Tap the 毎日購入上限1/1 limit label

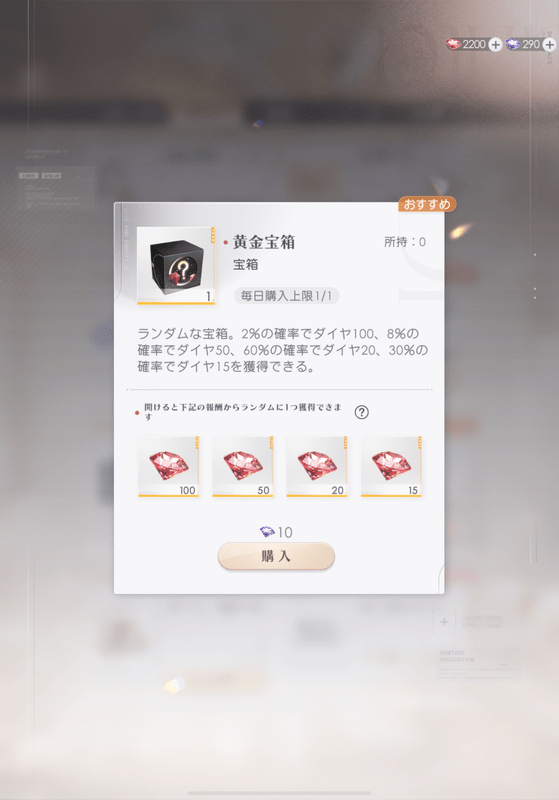coord(286,296)
